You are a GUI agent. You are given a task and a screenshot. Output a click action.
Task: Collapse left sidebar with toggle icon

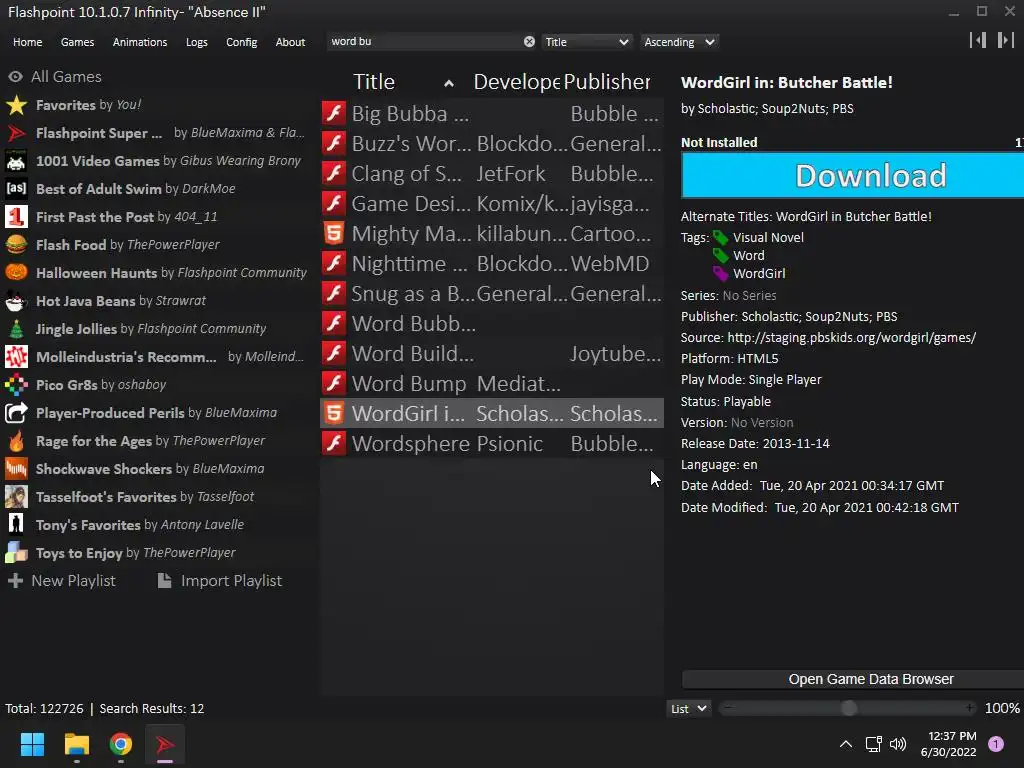(978, 40)
